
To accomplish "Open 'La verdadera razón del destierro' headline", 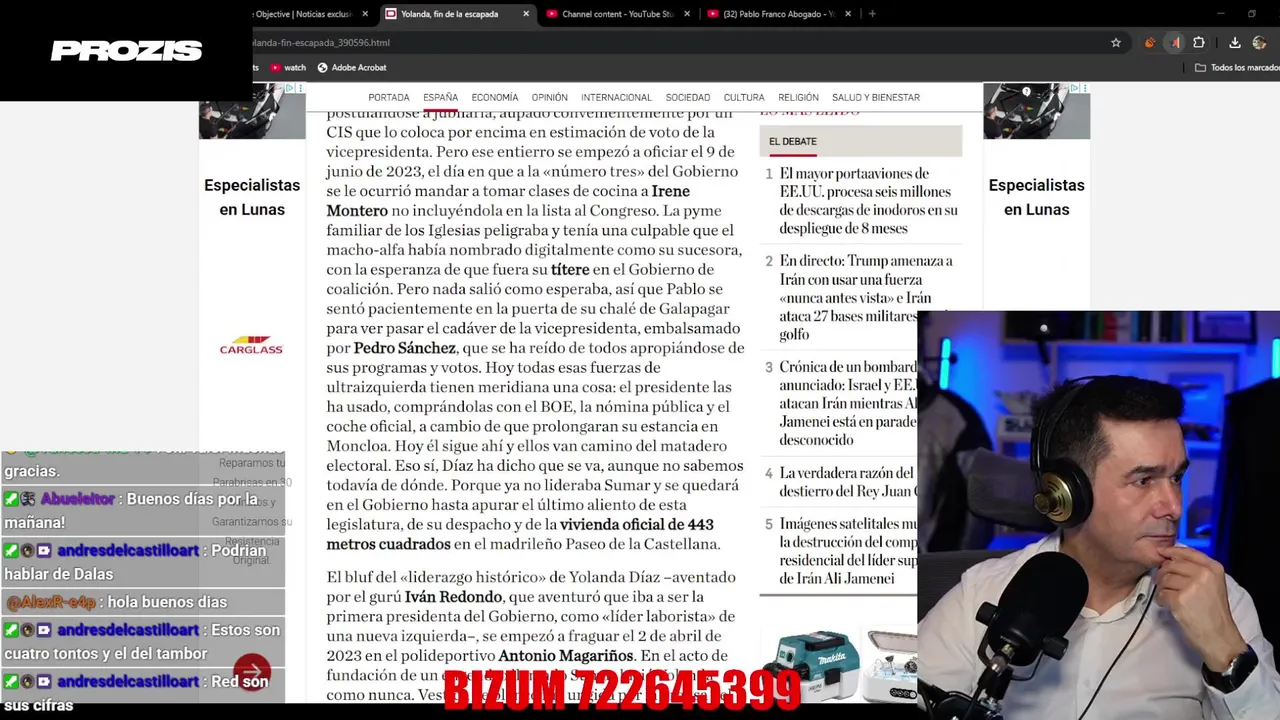I will [846, 482].
